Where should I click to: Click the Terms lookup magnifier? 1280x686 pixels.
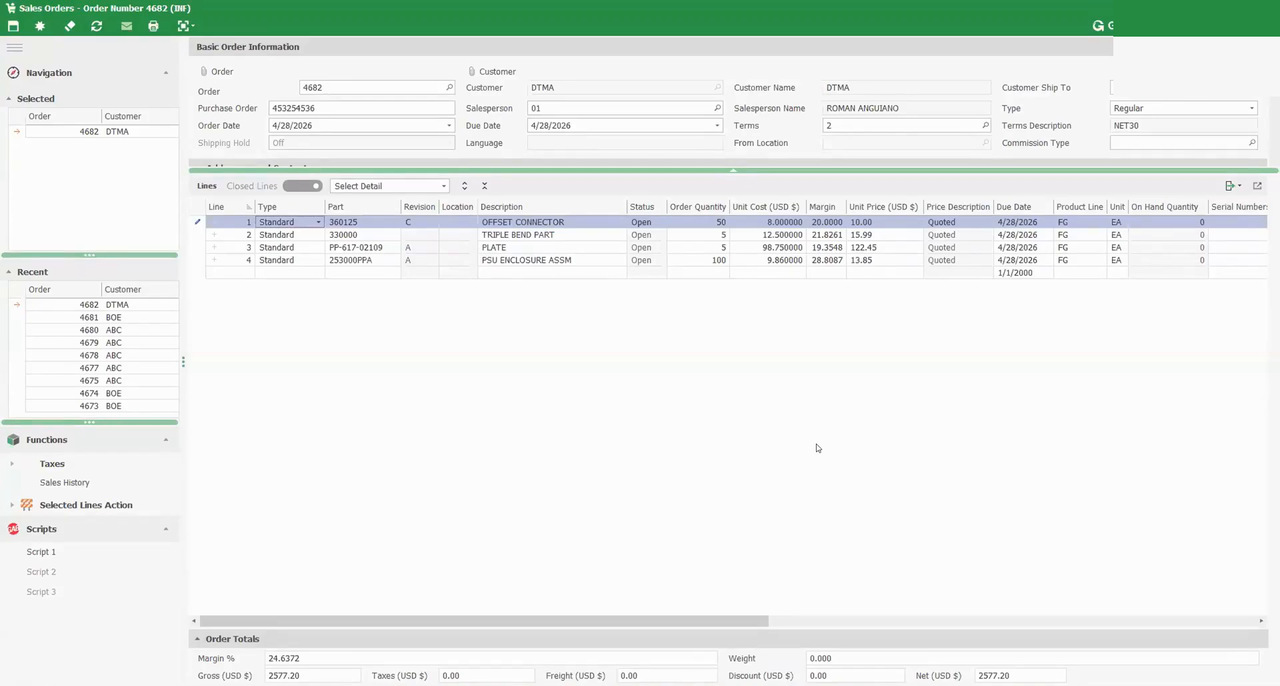coord(985,126)
